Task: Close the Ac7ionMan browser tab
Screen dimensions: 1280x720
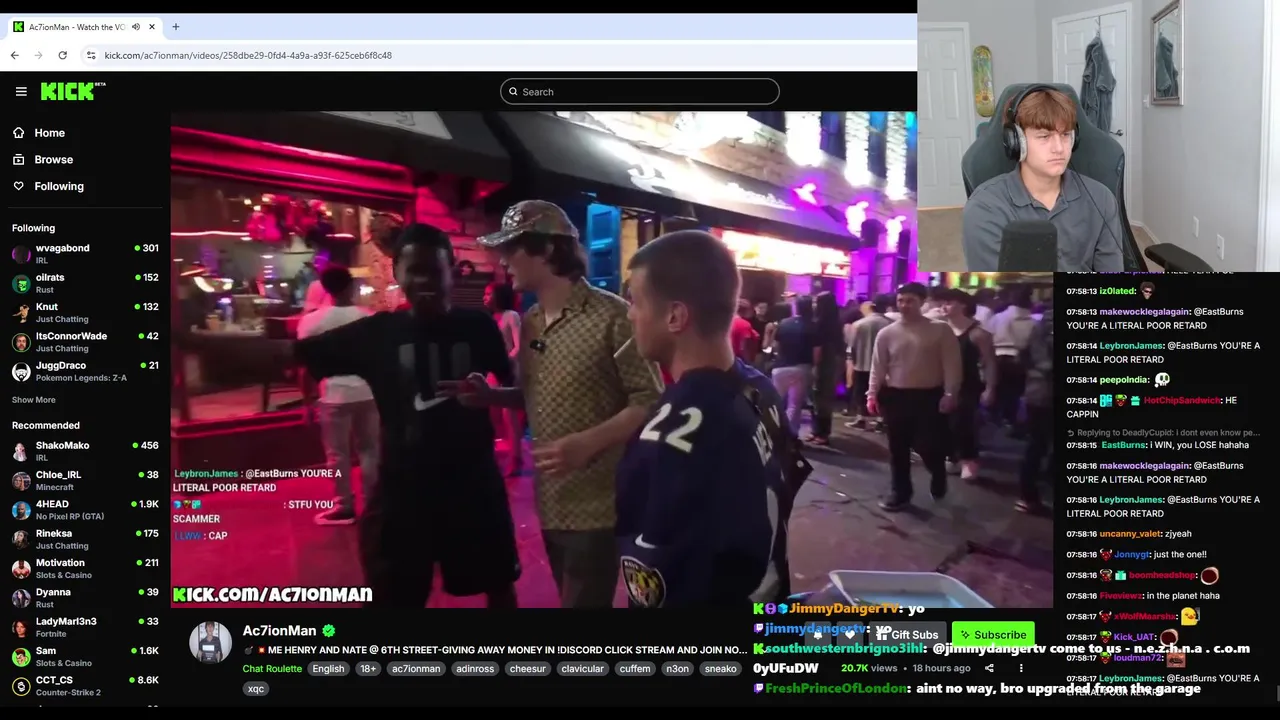Action: click(x=152, y=27)
